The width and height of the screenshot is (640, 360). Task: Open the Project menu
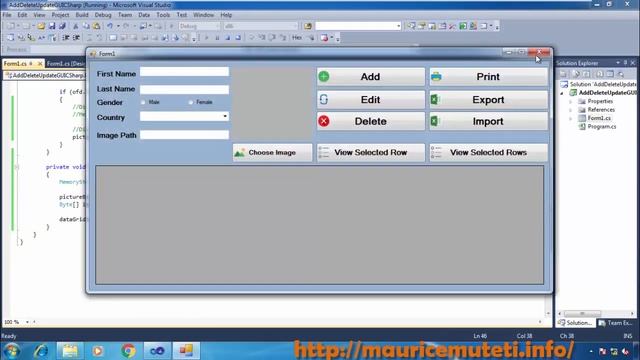click(x=60, y=15)
